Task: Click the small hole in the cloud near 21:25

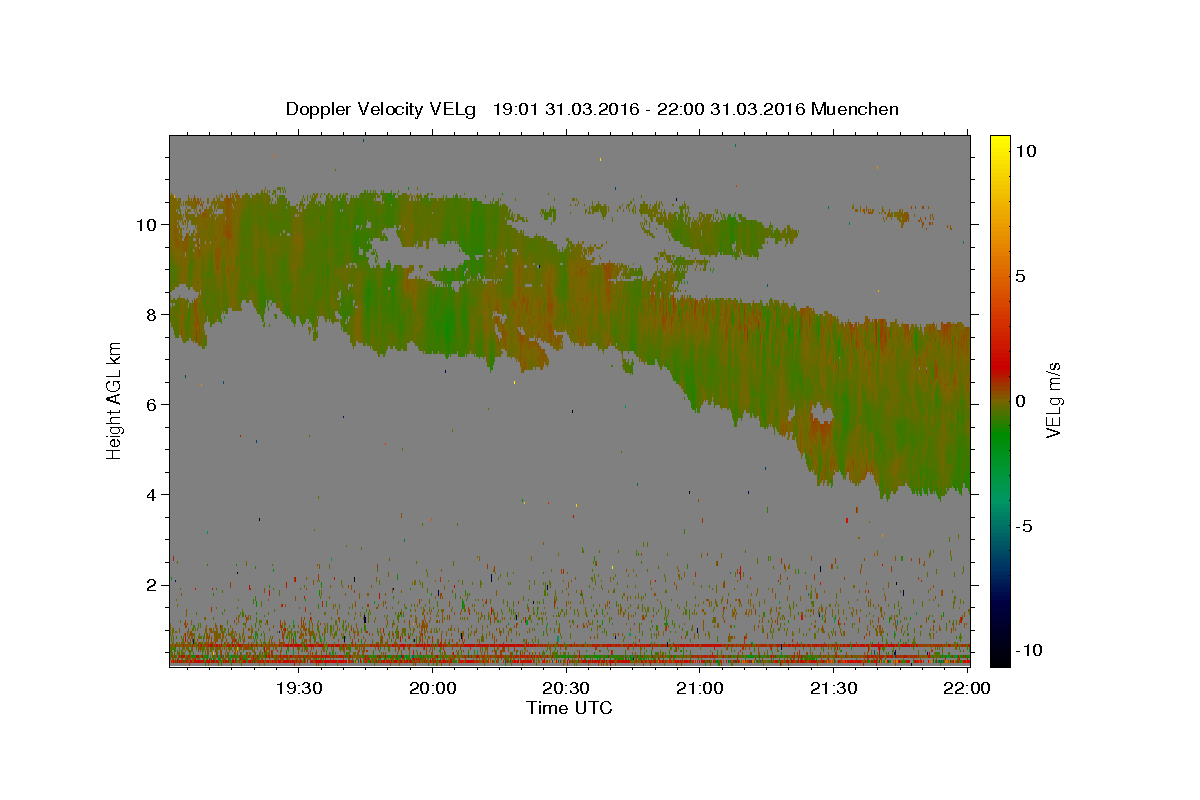Action: (821, 413)
